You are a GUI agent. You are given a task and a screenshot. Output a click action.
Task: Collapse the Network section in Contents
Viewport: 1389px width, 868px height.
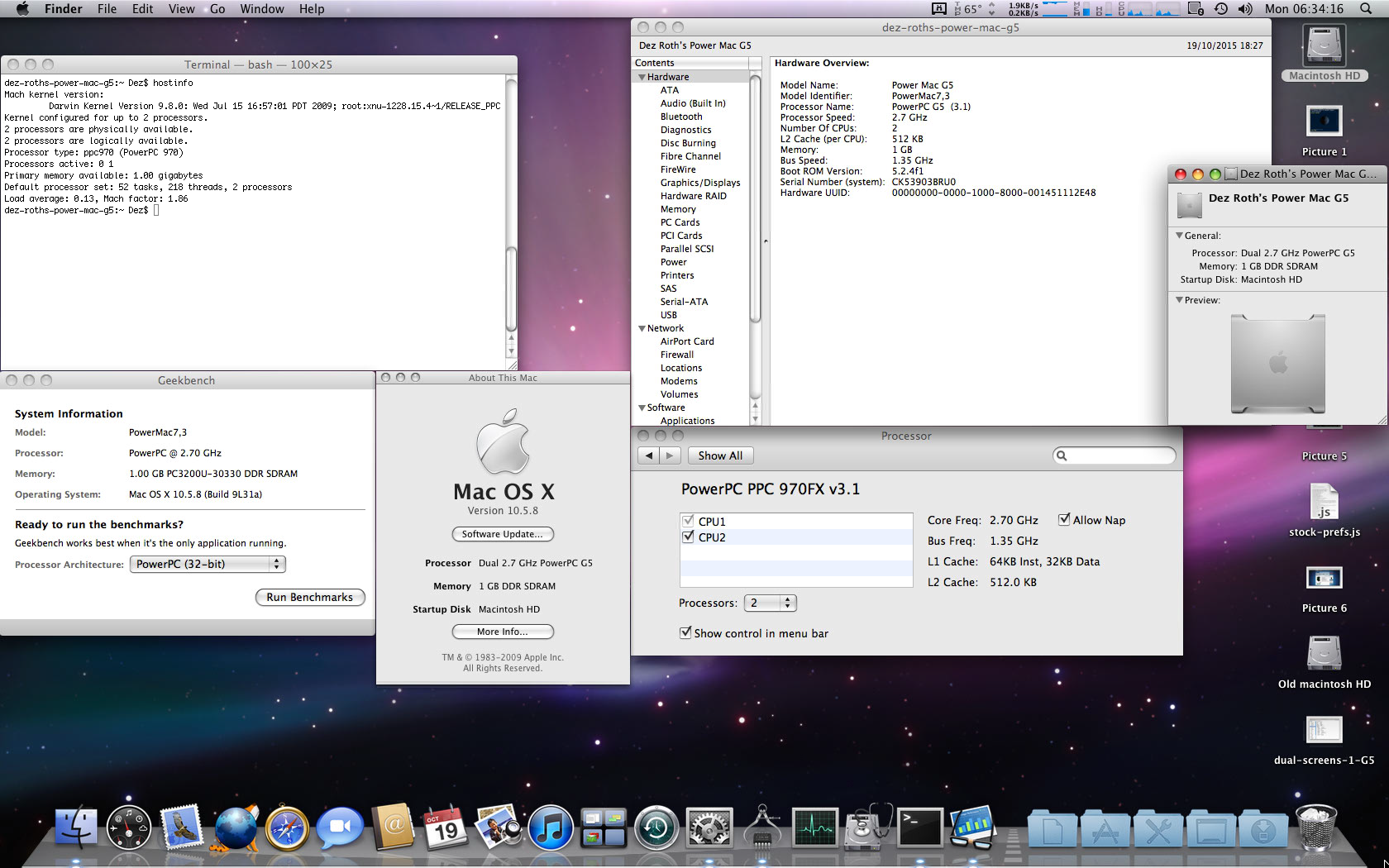tap(642, 328)
